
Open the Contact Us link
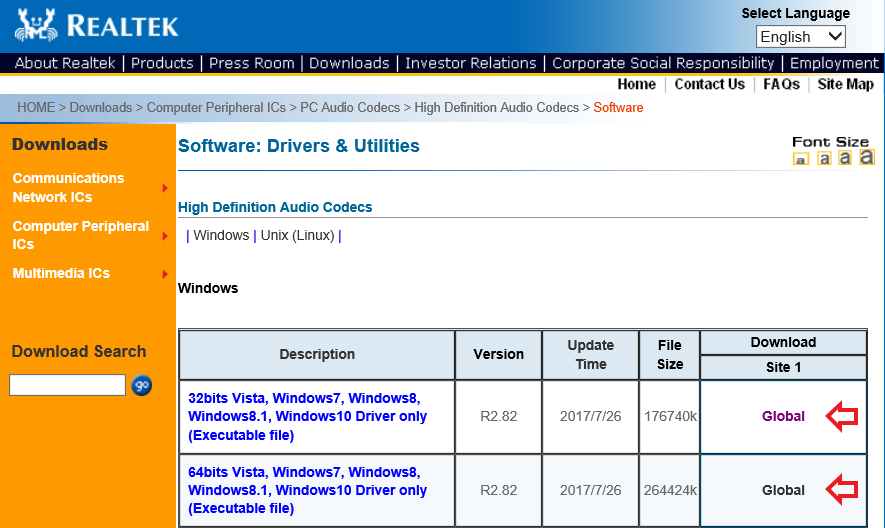click(x=709, y=84)
